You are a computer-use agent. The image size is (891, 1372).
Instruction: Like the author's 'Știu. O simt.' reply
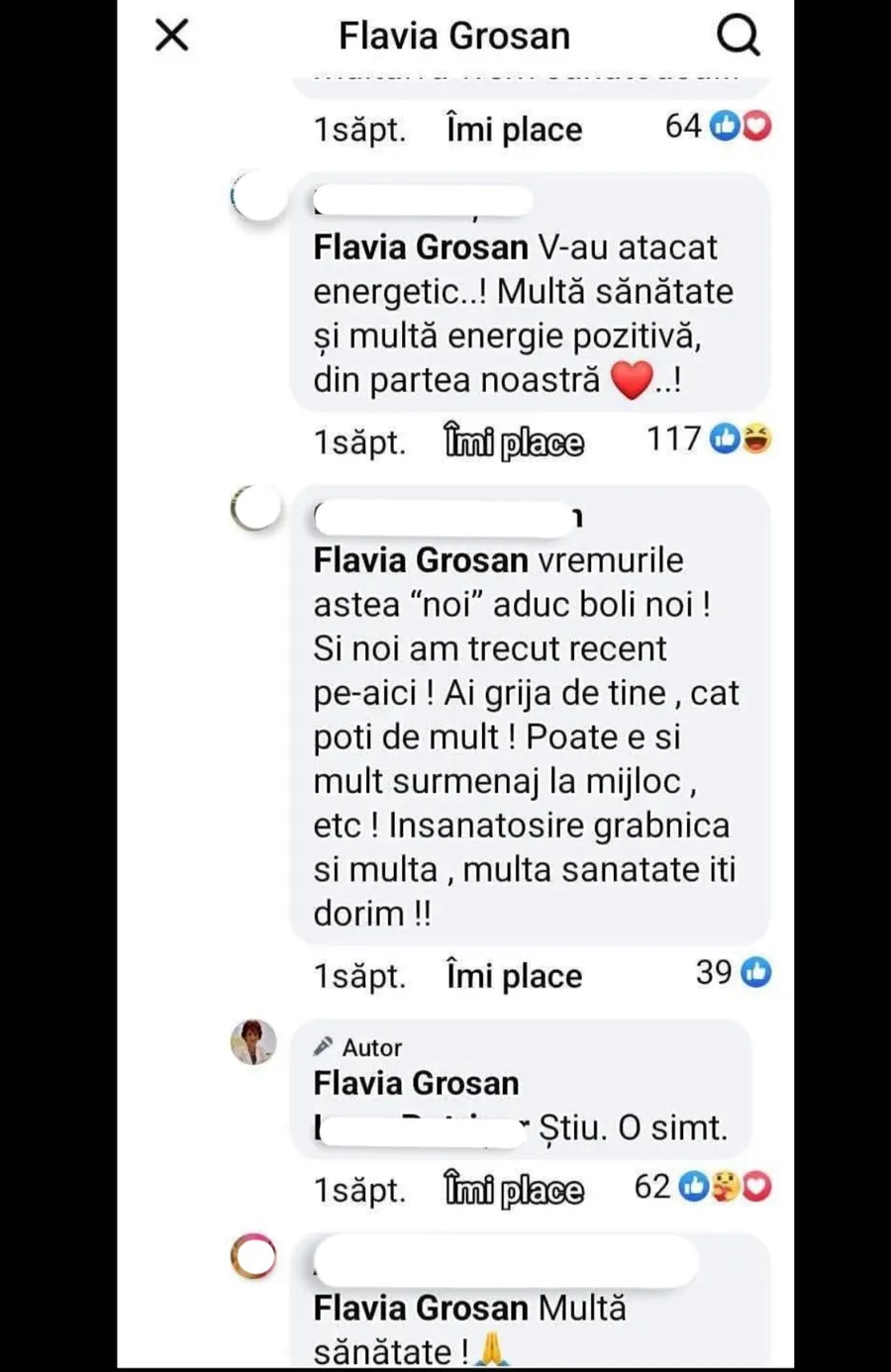514,1190
